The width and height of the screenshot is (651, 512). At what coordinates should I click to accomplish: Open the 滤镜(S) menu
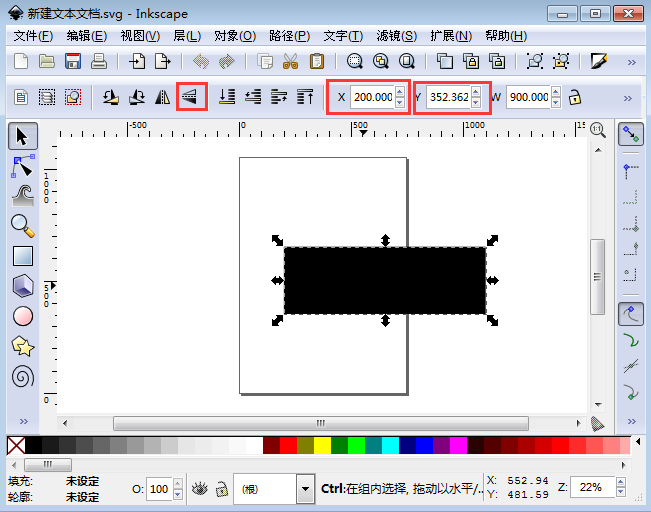tap(396, 36)
